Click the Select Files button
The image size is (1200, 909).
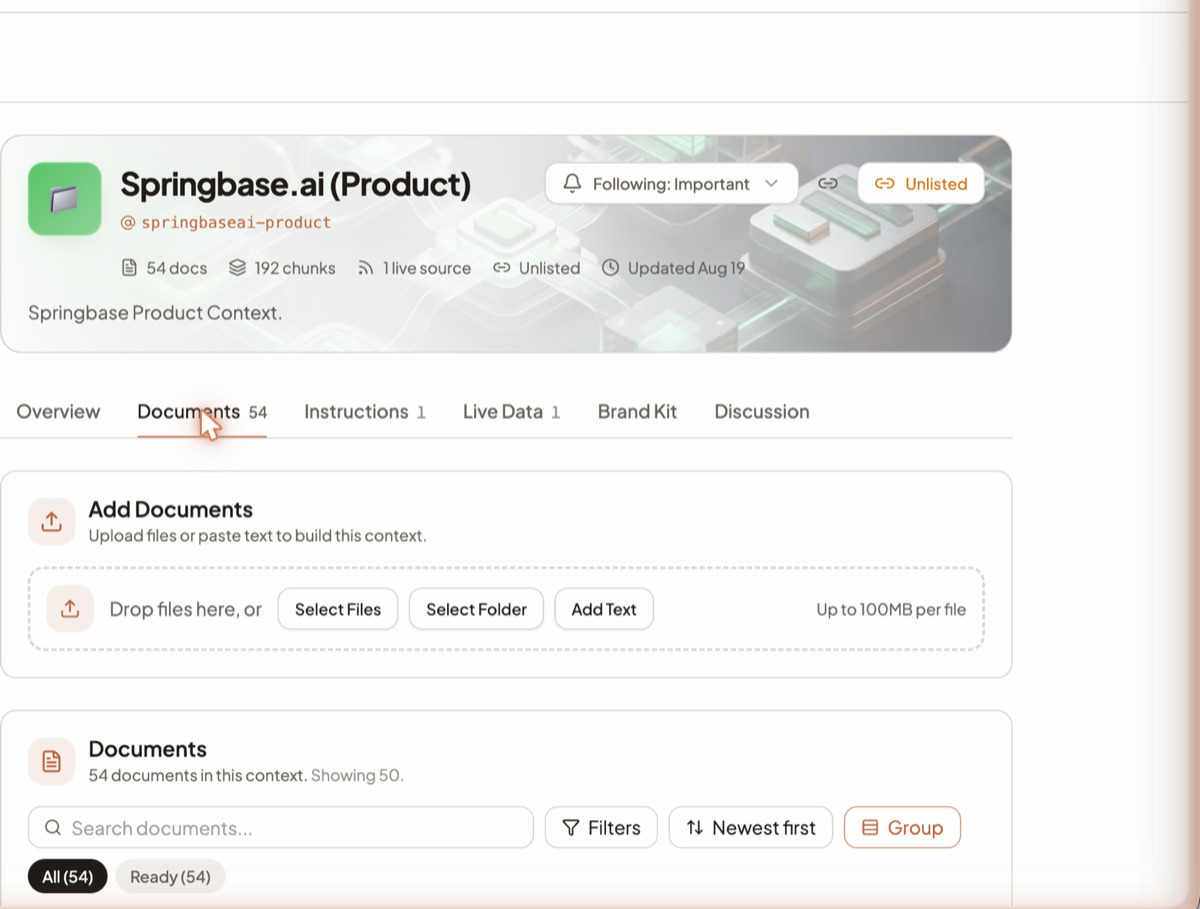[338, 609]
